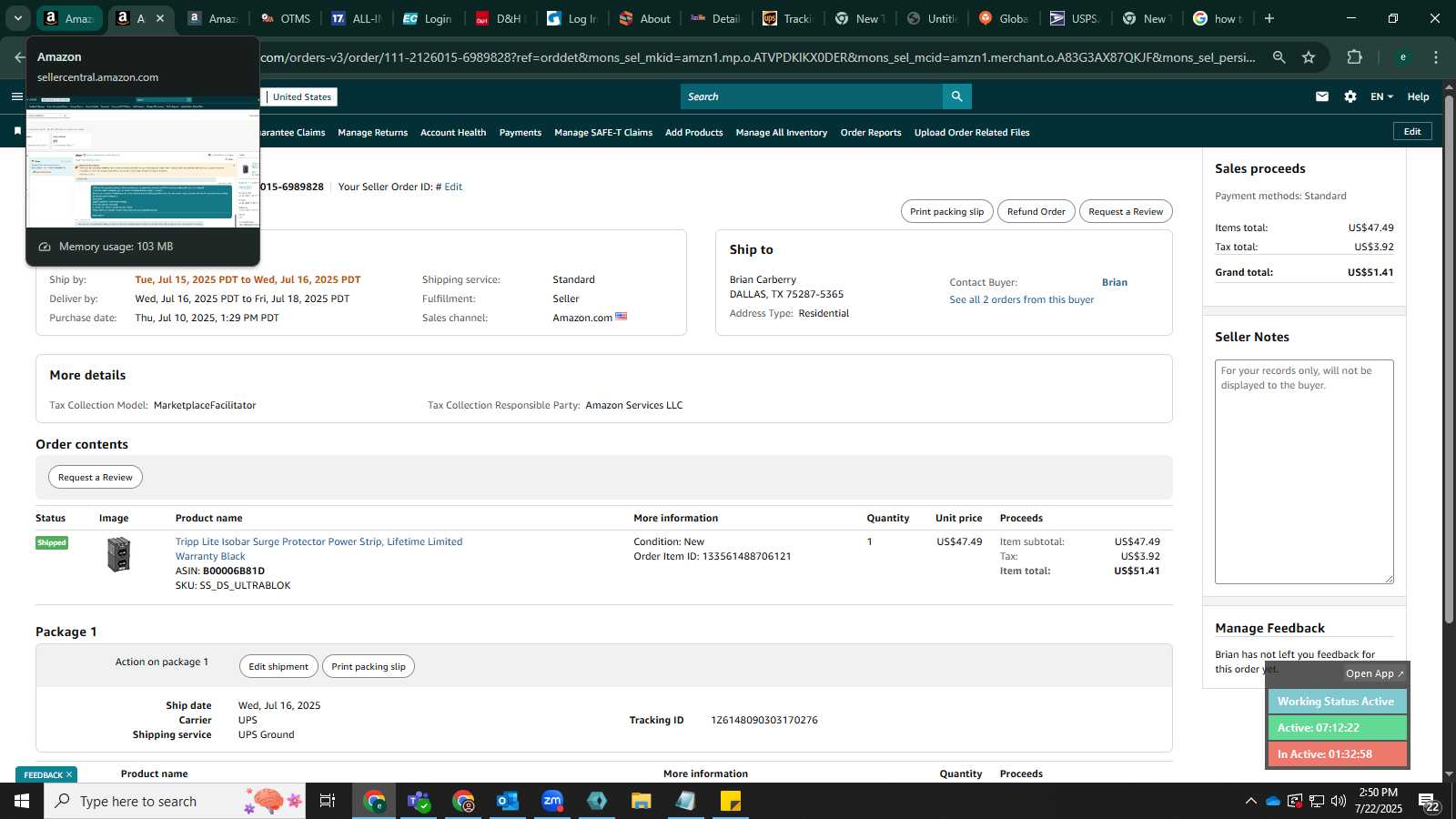This screenshot has height=819, width=1456.
Task: Open the tab search dropdown arrow
Action: 17,18
